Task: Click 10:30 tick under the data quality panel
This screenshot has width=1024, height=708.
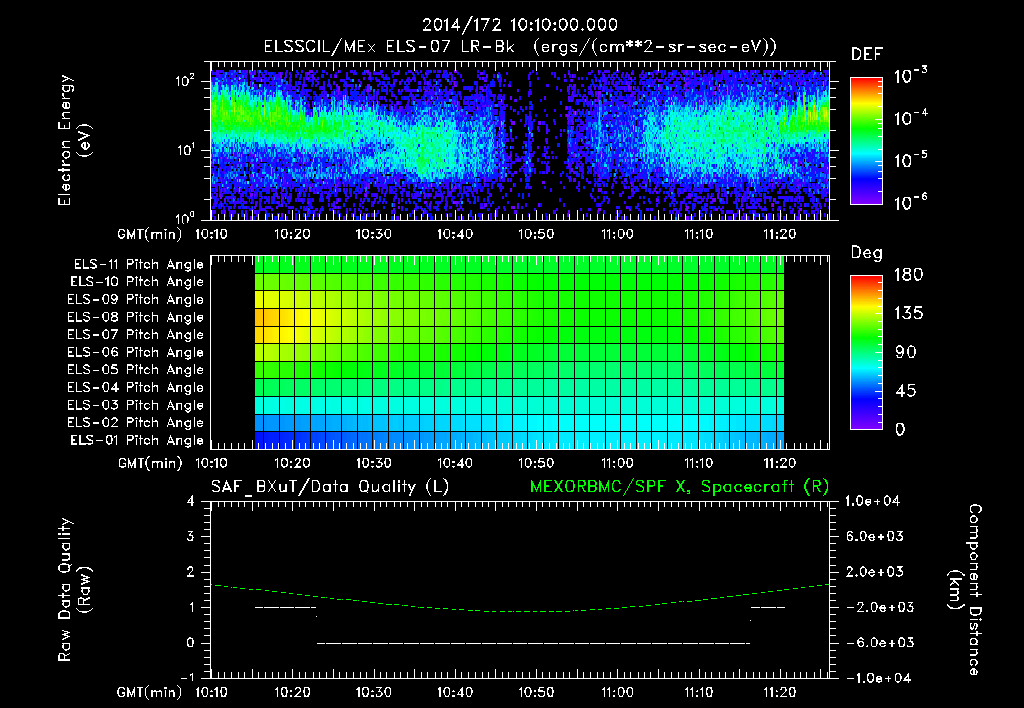Action: point(374,692)
